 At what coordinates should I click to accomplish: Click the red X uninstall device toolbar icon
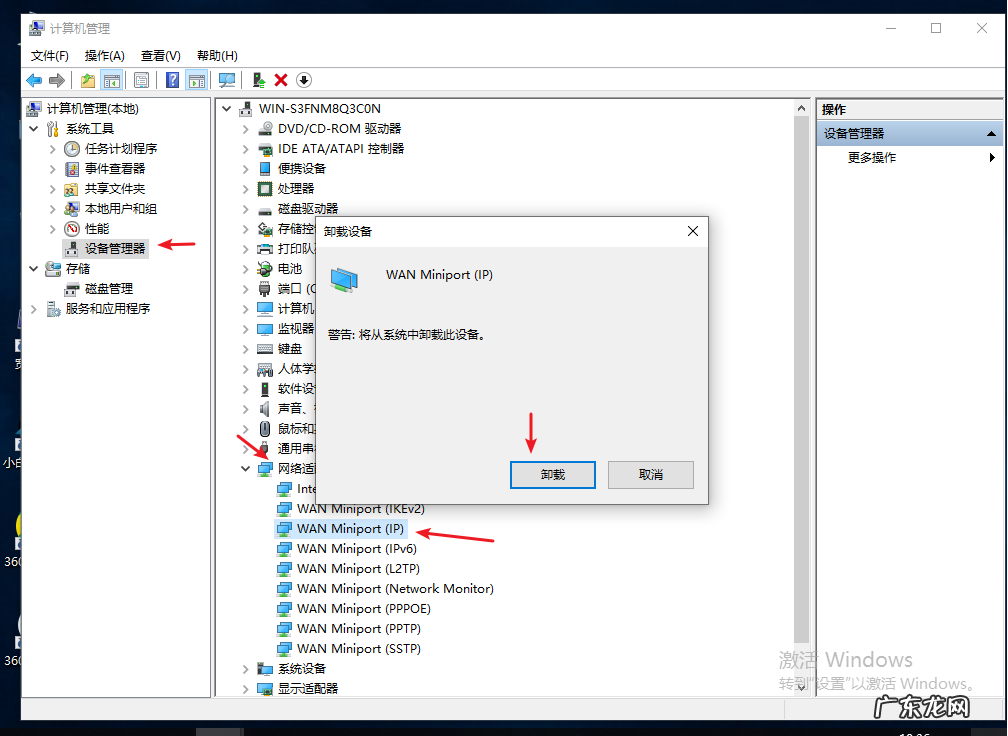281,80
